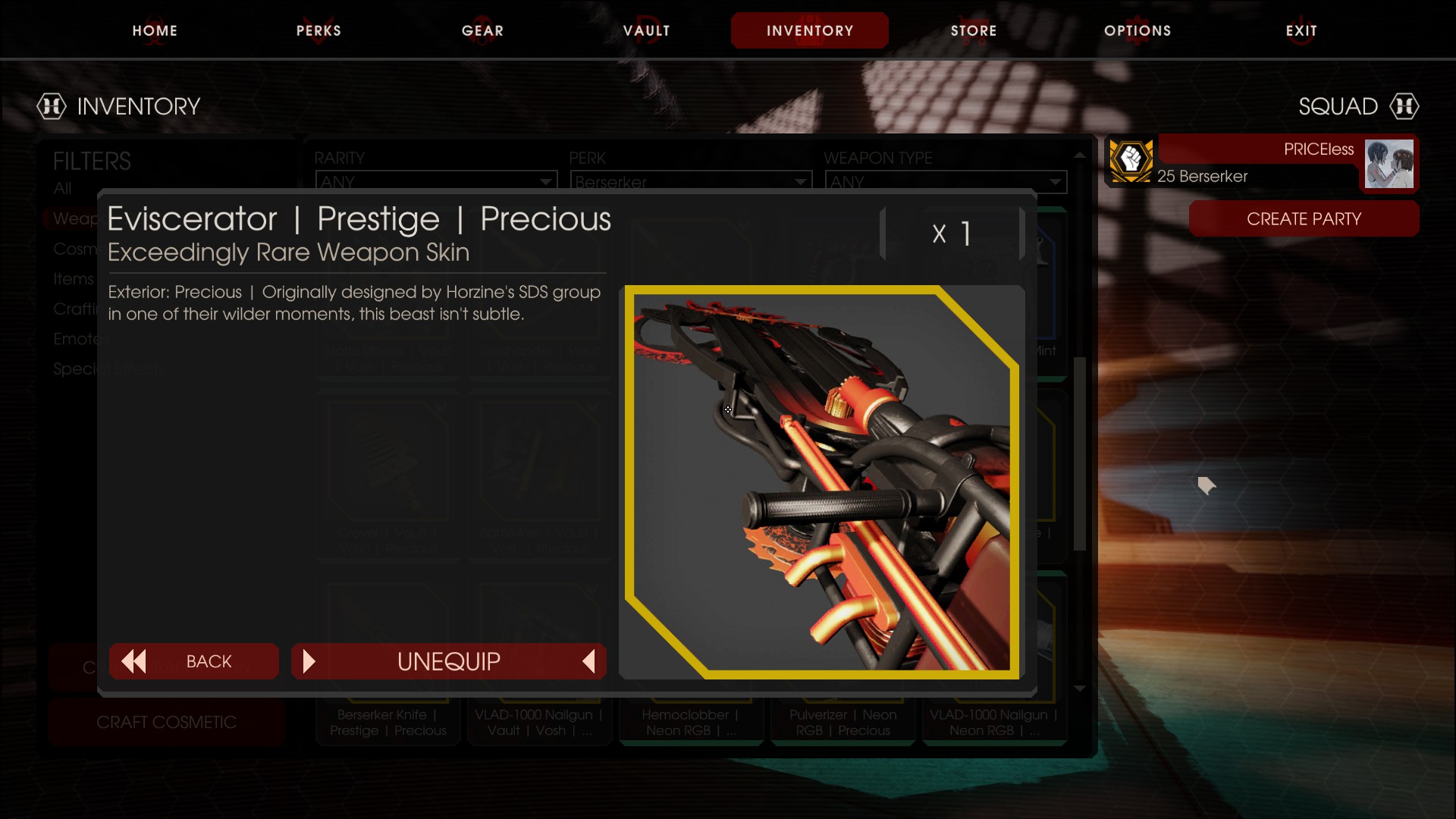Switch to the PERKS tab
The width and height of the screenshot is (1456, 819).
pos(318,30)
